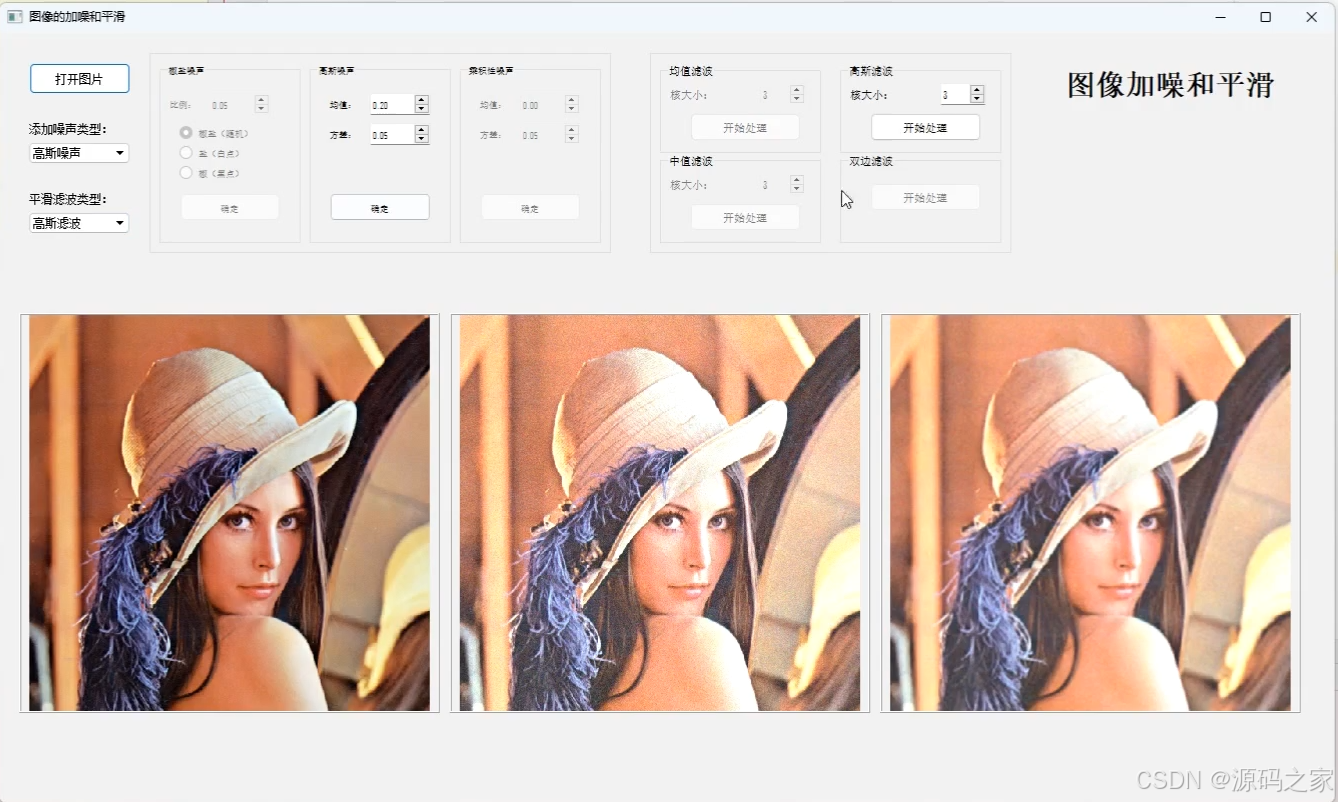Screen dimensions: 1338x802
Task: Click the noisy image in the middle
Action: [x=660, y=513]
